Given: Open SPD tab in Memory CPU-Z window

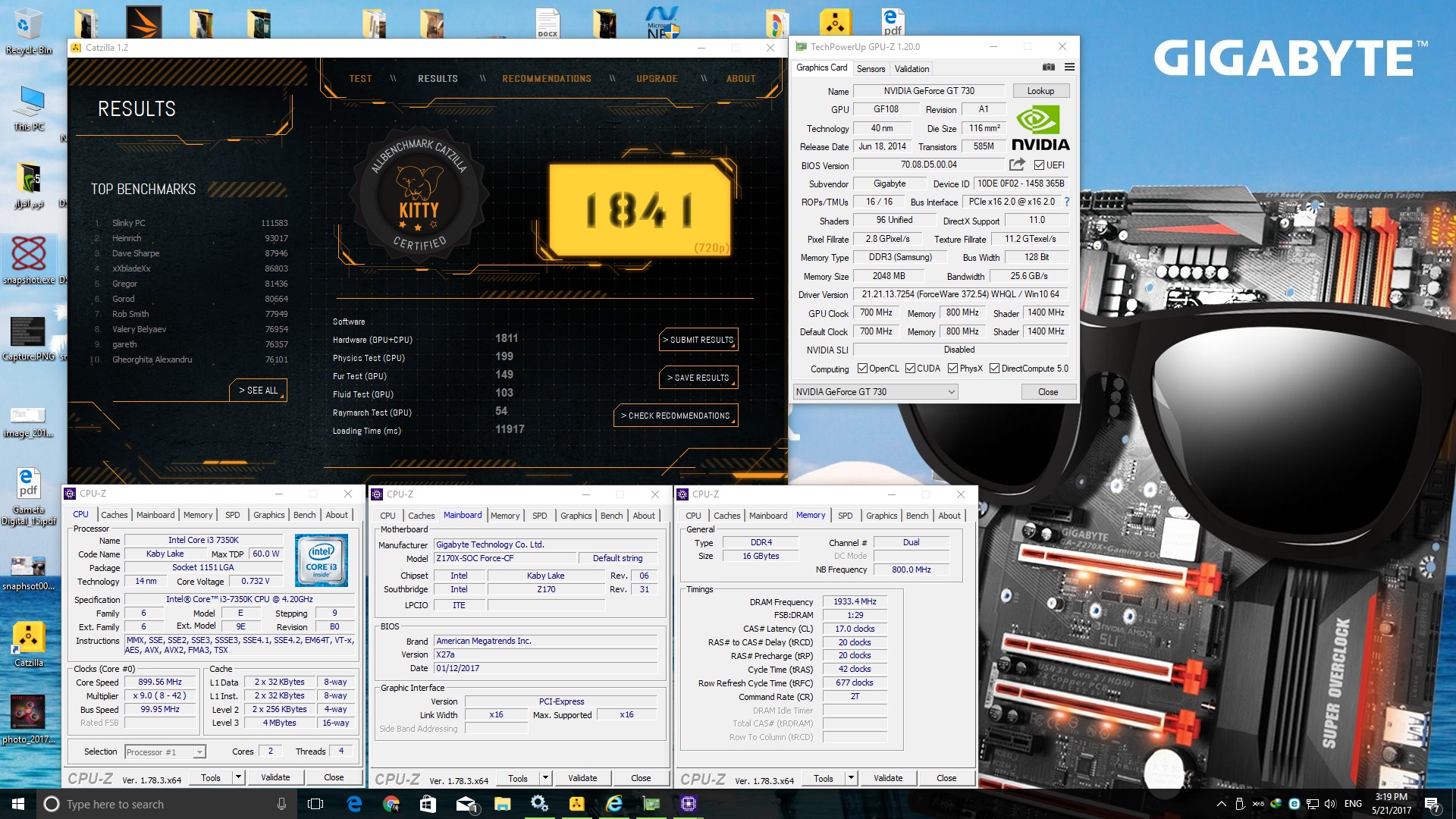Looking at the screenshot, I should (845, 516).
